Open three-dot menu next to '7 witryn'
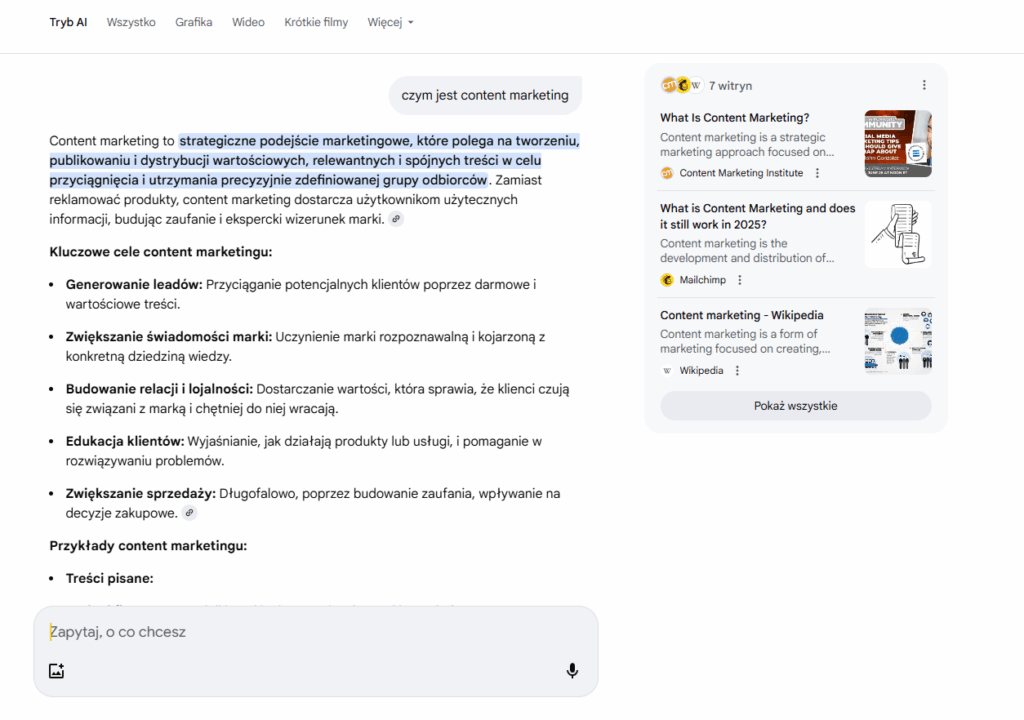The image size is (1024, 720). click(924, 85)
